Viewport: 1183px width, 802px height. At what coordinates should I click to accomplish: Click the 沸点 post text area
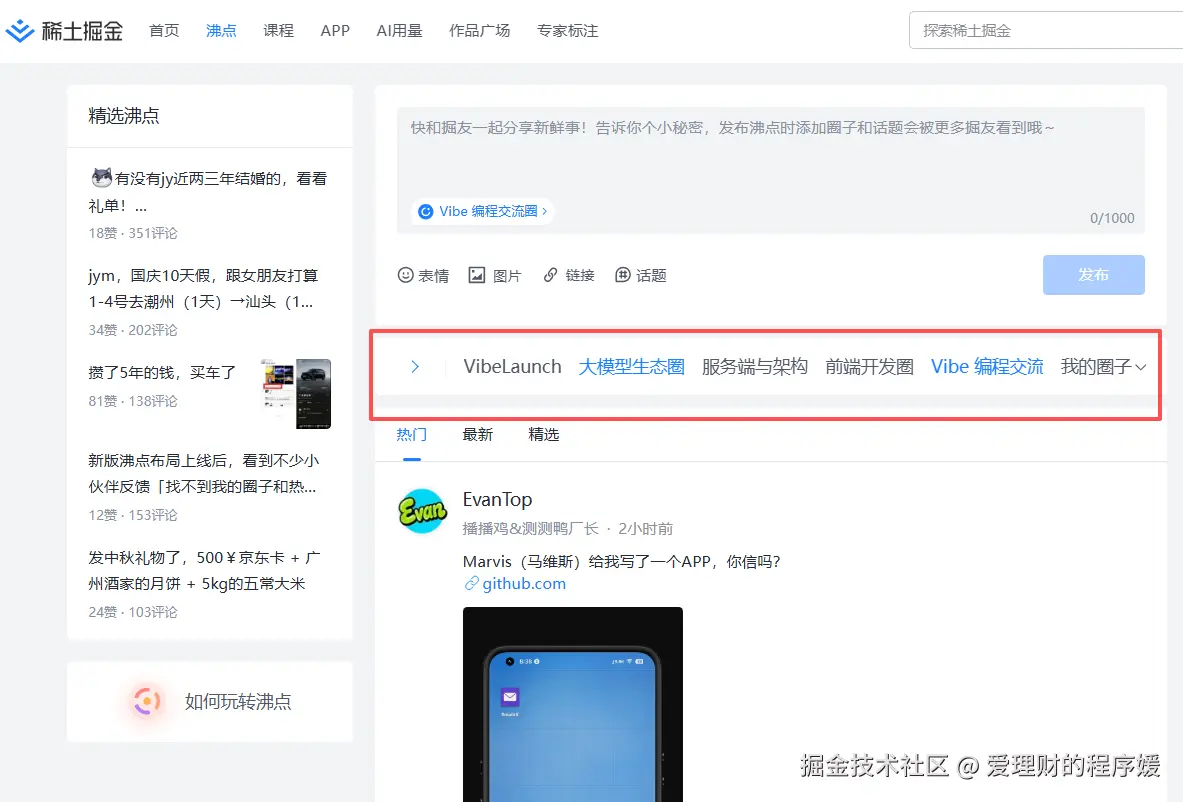click(x=770, y=170)
